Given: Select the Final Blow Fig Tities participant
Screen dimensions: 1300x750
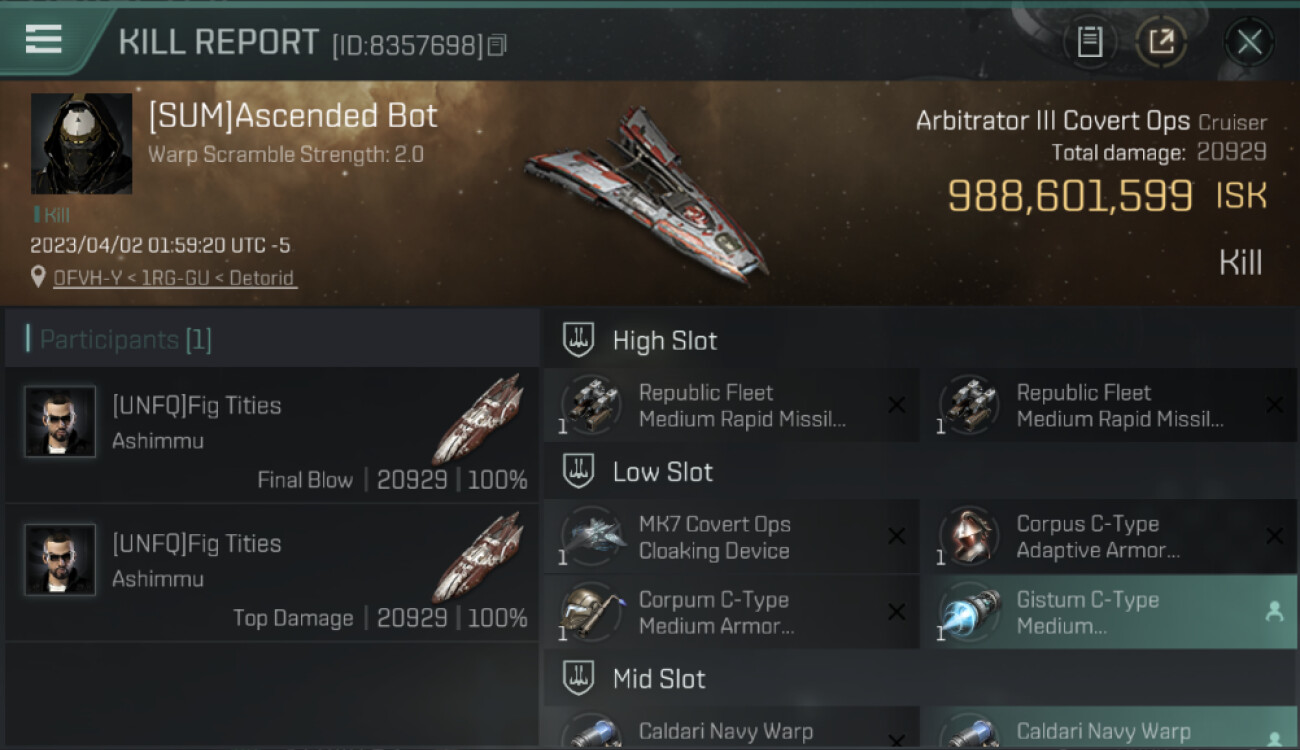Looking at the screenshot, I should coord(272,435).
